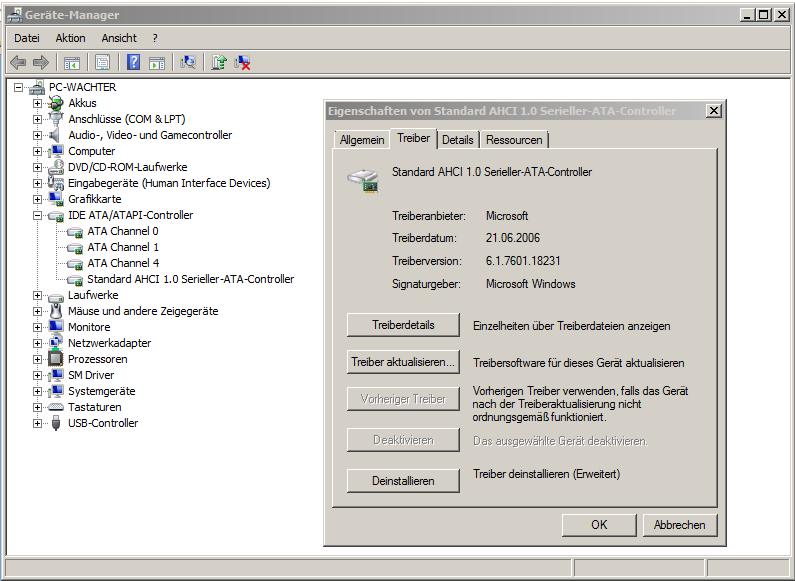
Task: Scan for hardware changes via magnifier icon
Action: [x=188, y=62]
